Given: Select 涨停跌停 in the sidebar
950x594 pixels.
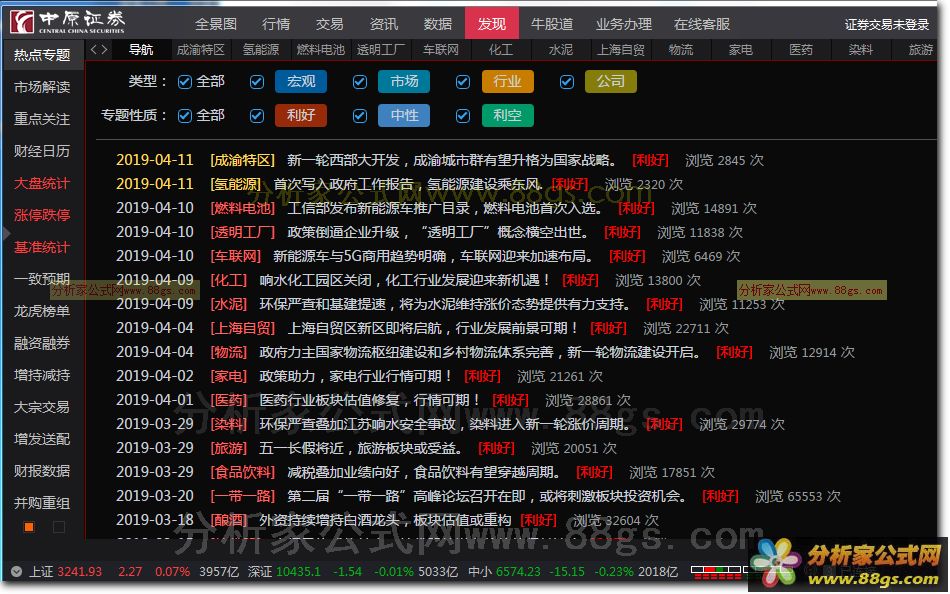Looking at the screenshot, I should 42,215.
